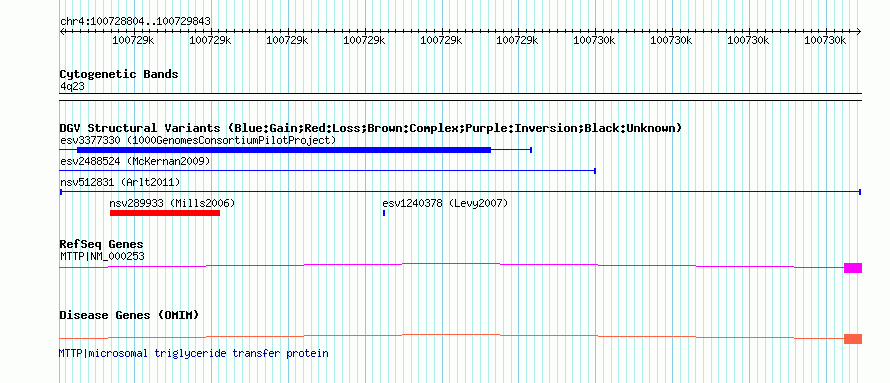This screenshot has height=383, width=890.
Task: Open the nsv289933 (Mills2006) variant label
Action: pos(172,203)
